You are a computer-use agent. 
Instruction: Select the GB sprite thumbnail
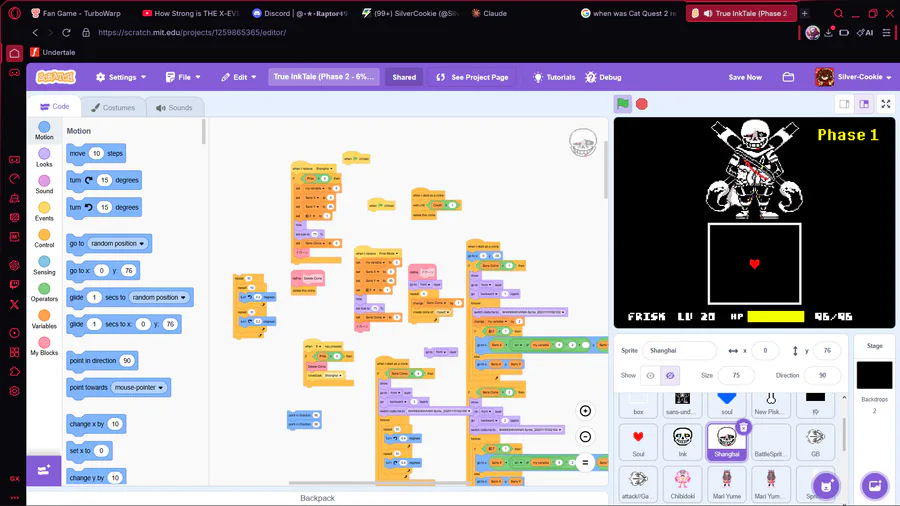point(815,442)
